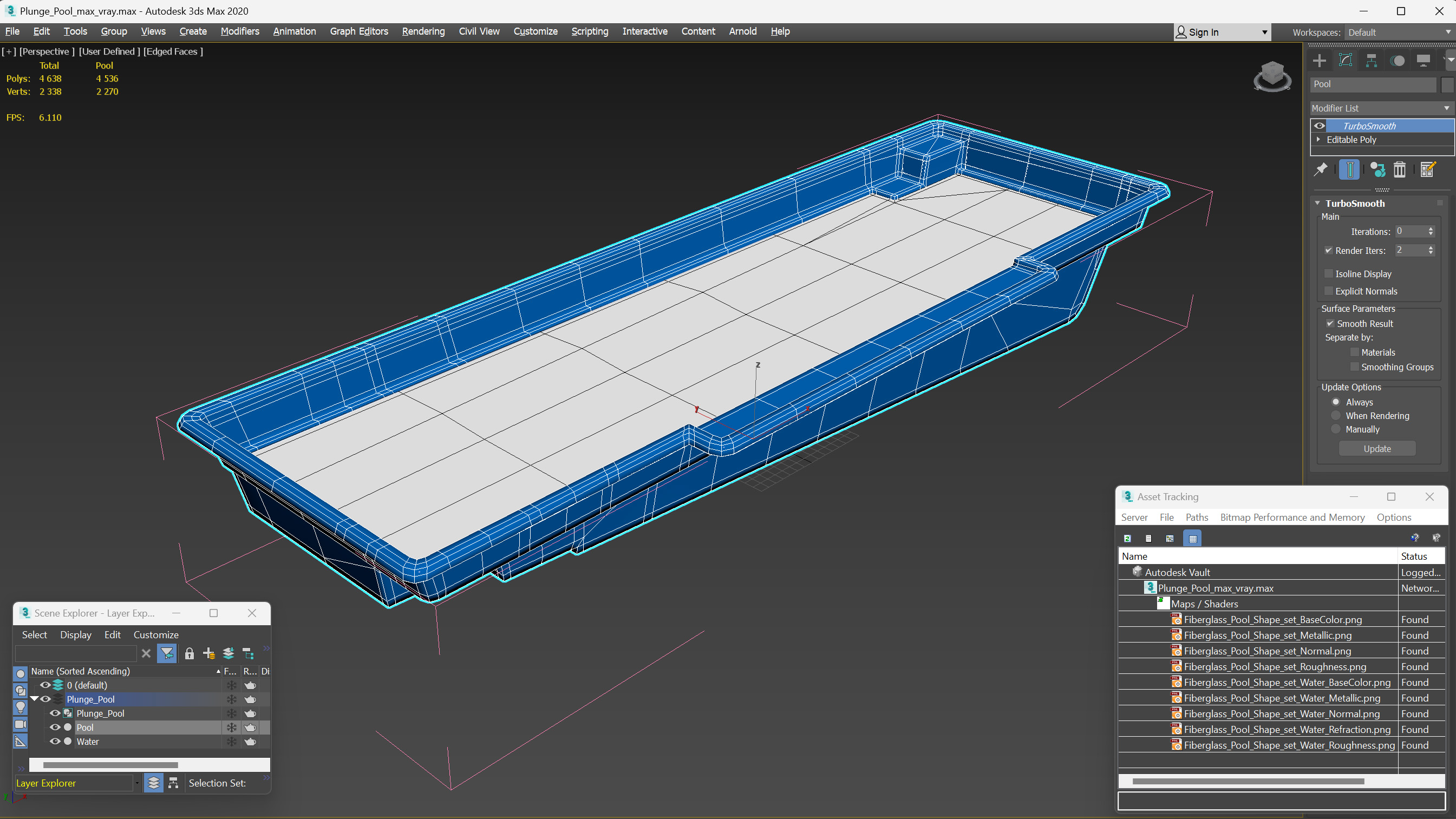Open Configure Modifier Sets icon
Viewport: 1456px width, 819px height.
[x=1427, y=169]
